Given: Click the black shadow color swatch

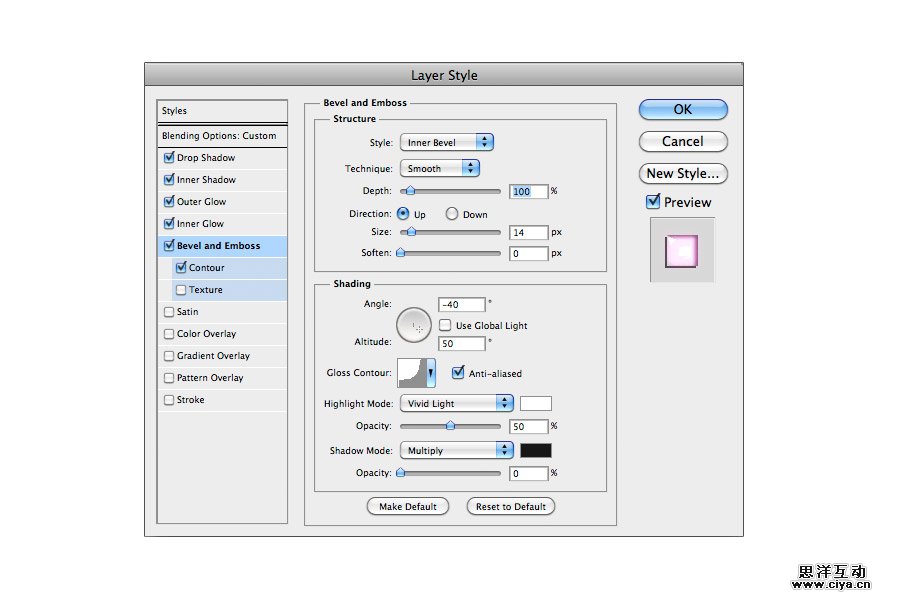Looking at the screenshot, I should pos(535,451).
